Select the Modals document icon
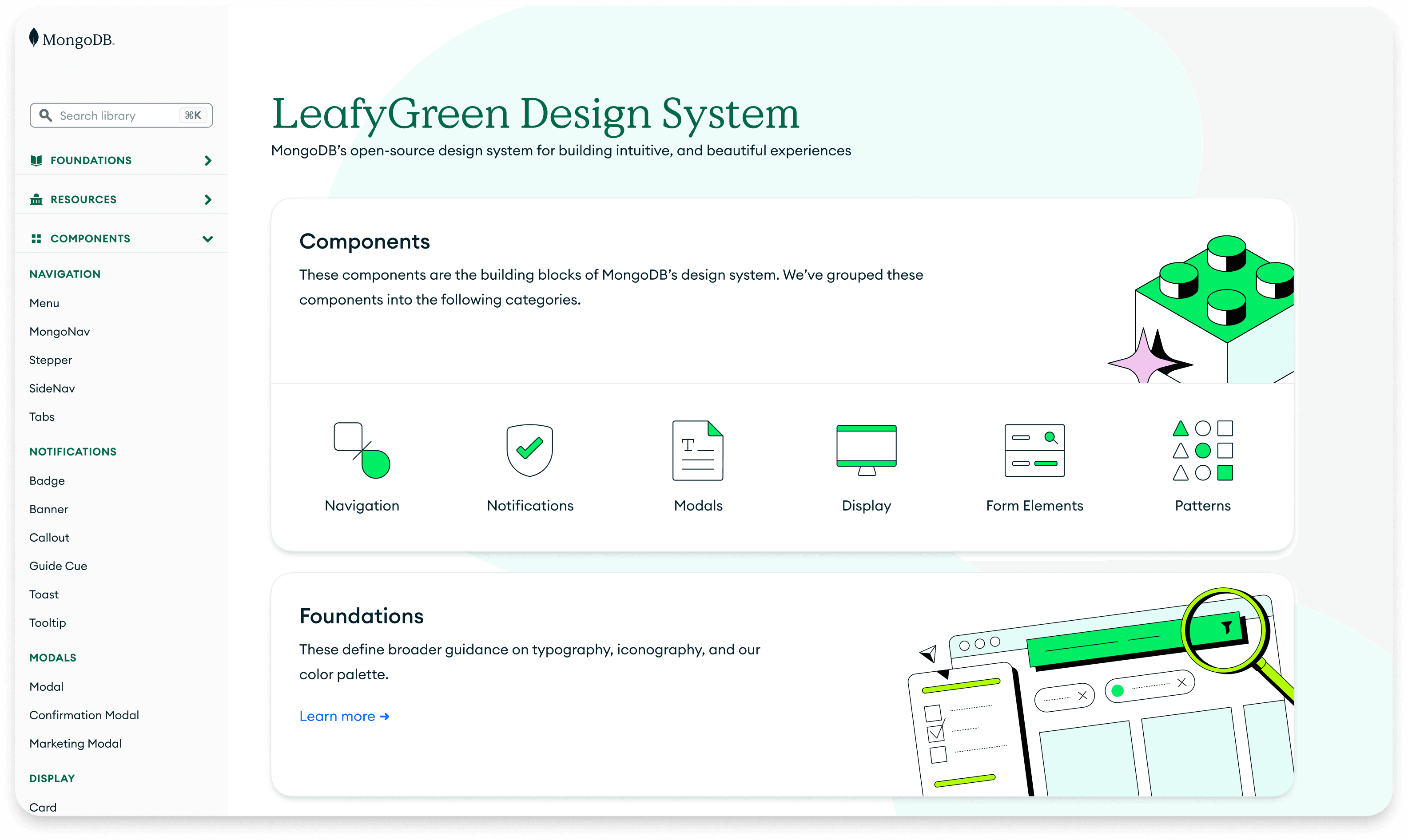The image size is (1408, 840). coord(697,450)
